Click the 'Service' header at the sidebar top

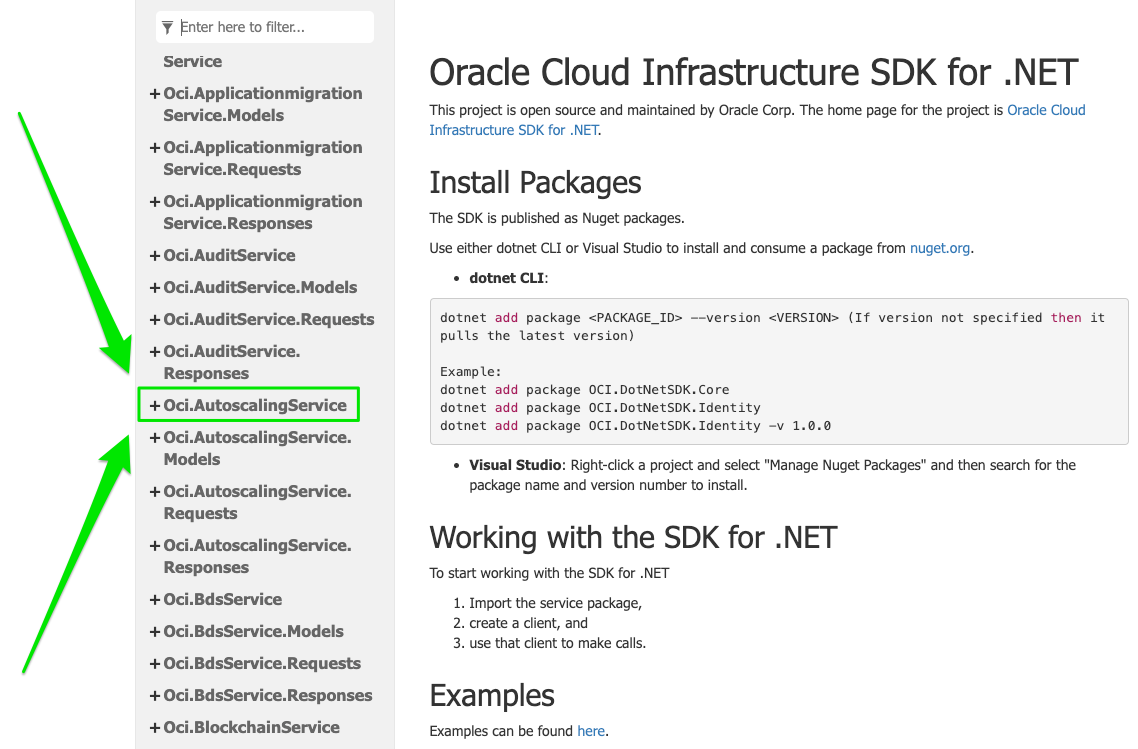192,61
